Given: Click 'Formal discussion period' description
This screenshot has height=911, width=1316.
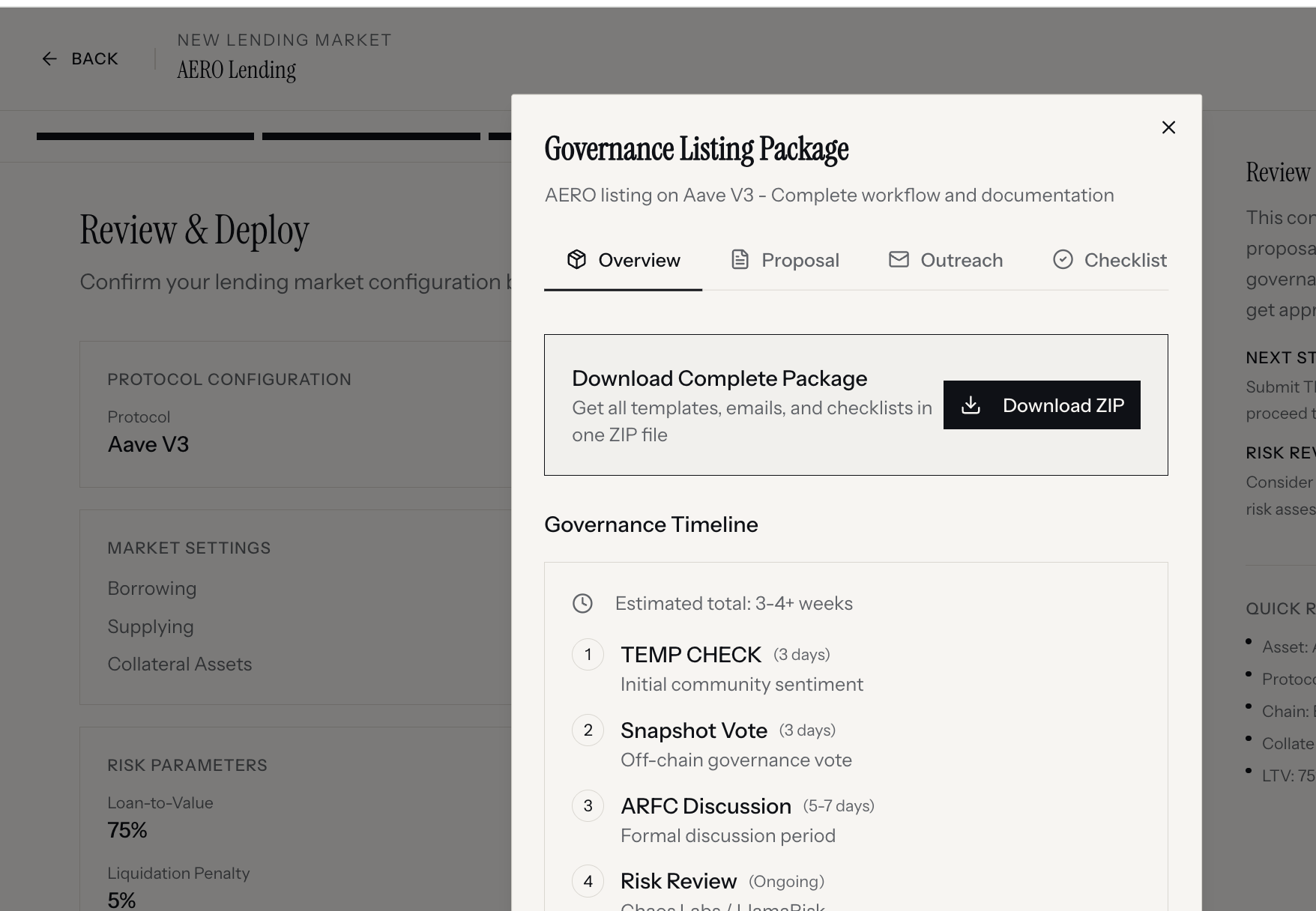Looking at the screenshot, I should point(728,836).
